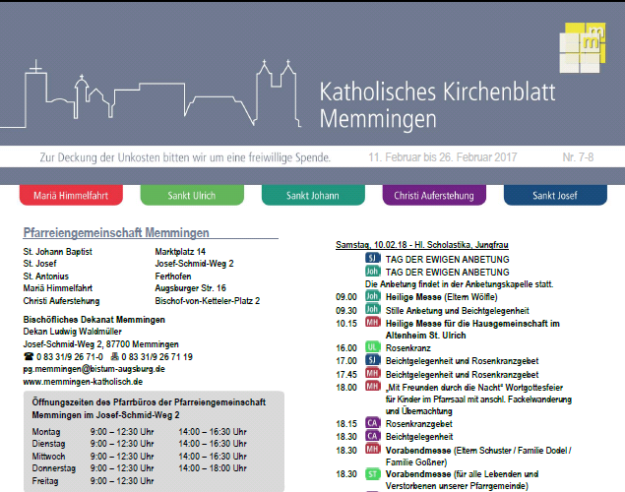Image resolution: width=625 pixels, height=492 pixels.
Task: Click the 18.15 Rosenkranzgebet text
Action: (419, 423)
